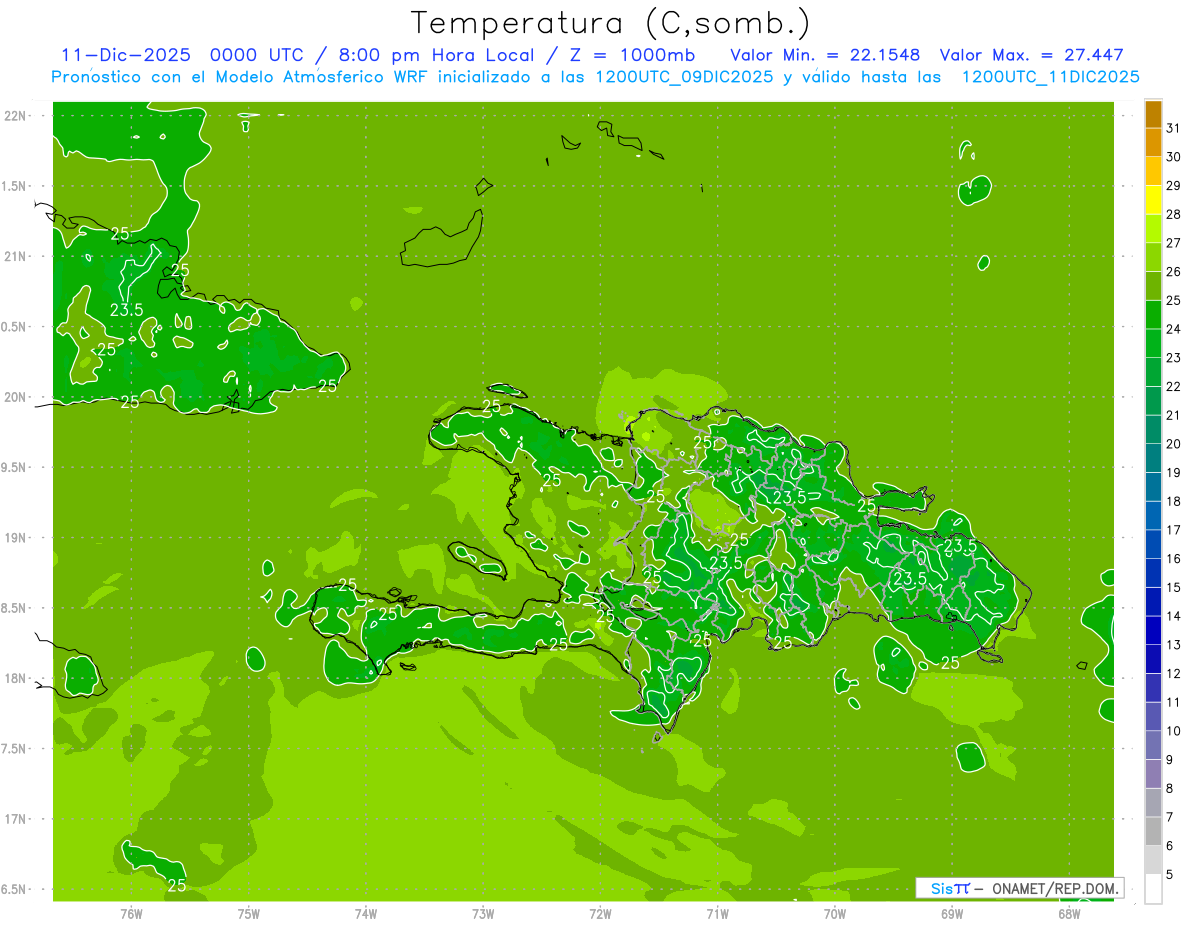Click the 72W longitude axis label
The height and width of the screenshot is (927, 1200).
600,913
